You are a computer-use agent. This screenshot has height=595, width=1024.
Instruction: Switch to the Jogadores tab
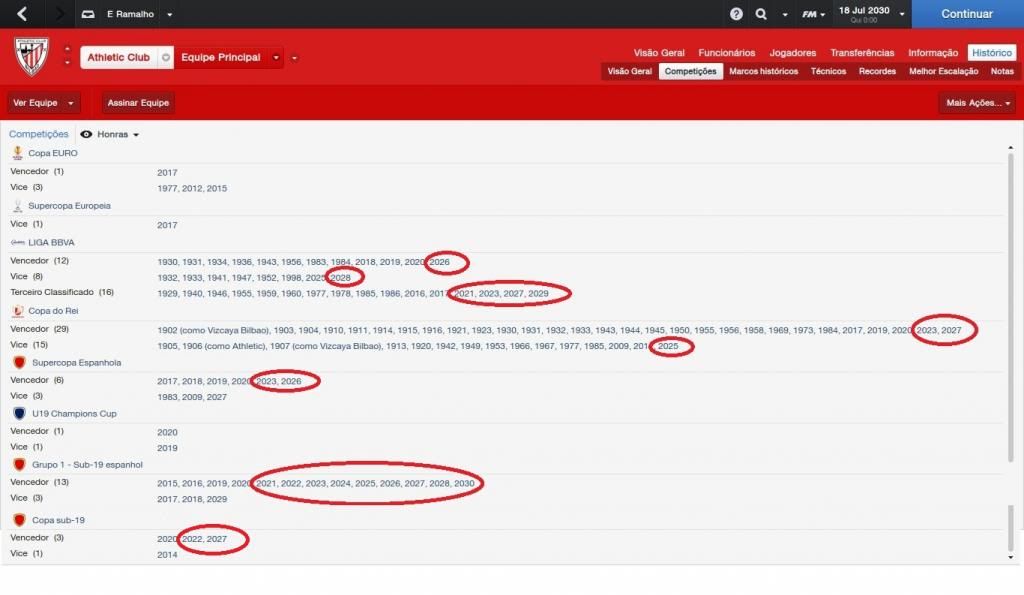click(x=792, y=52)
